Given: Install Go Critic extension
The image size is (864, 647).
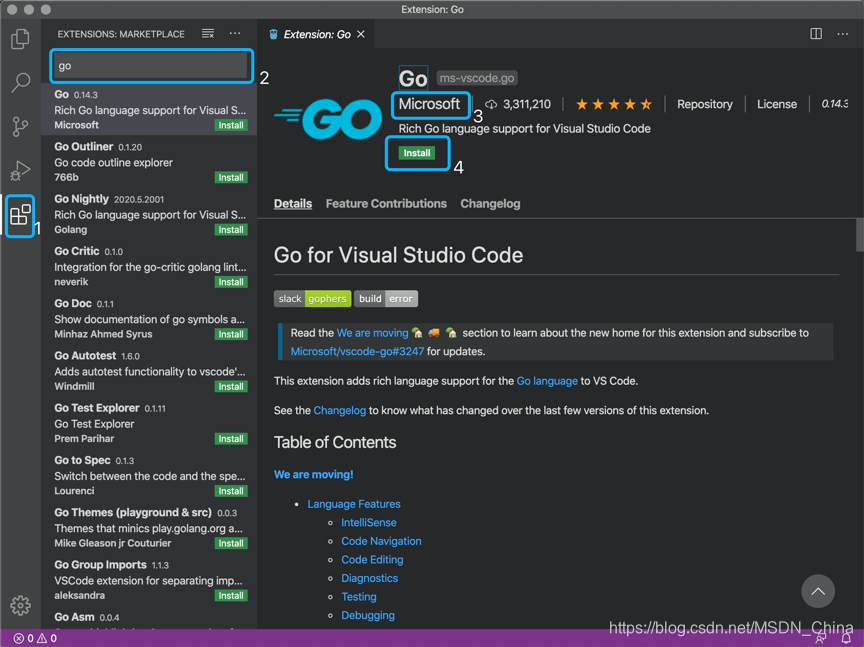Looking at the screenshot, I should [x=231, y=282].
